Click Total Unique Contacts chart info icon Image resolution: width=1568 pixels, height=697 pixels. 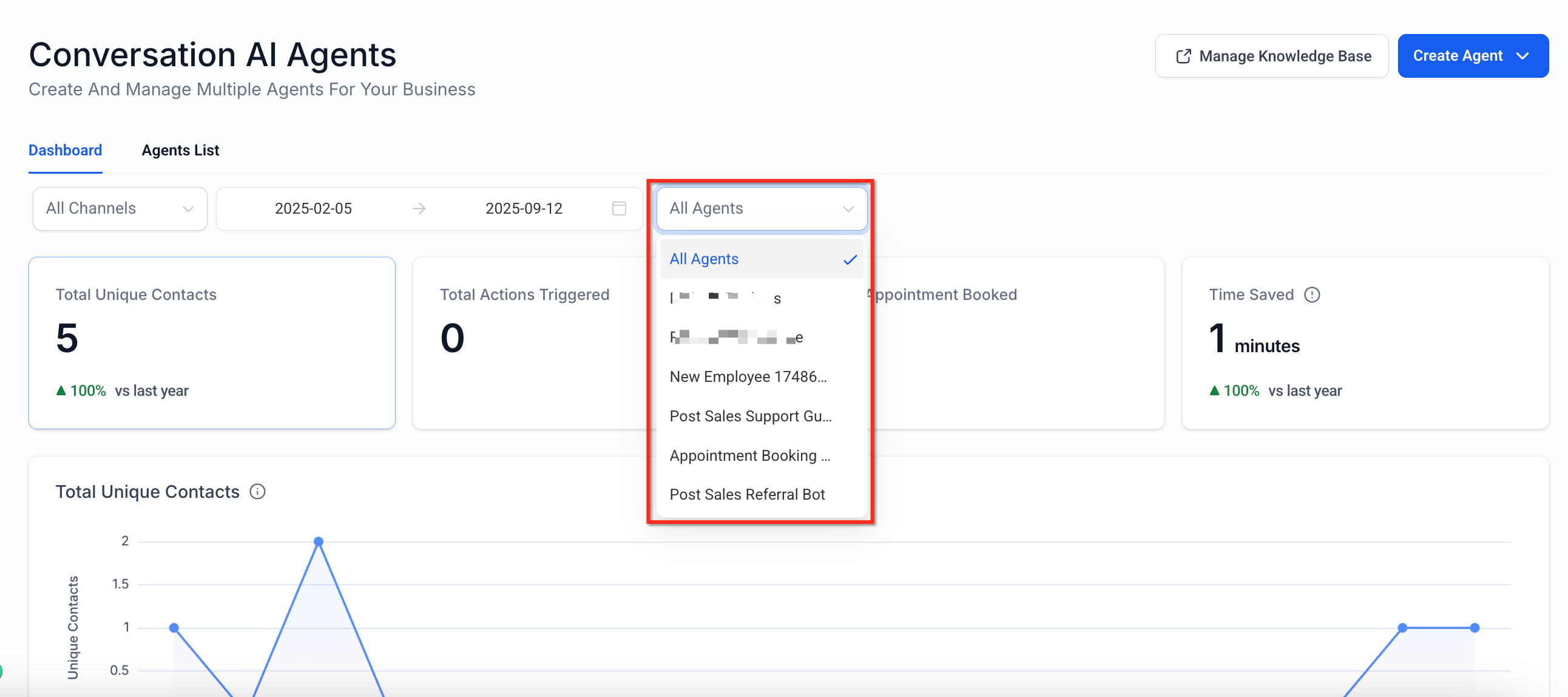257,492
